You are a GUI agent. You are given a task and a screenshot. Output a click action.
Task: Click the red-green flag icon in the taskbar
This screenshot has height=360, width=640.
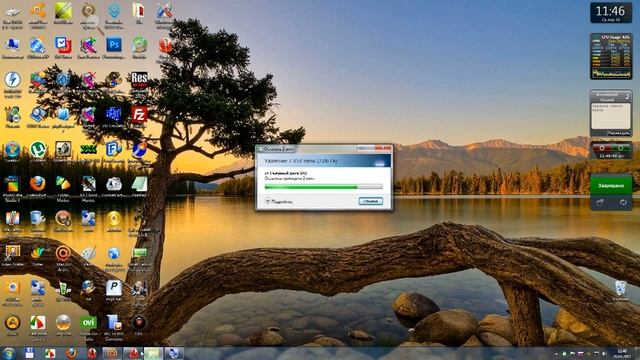click(50, 353)
